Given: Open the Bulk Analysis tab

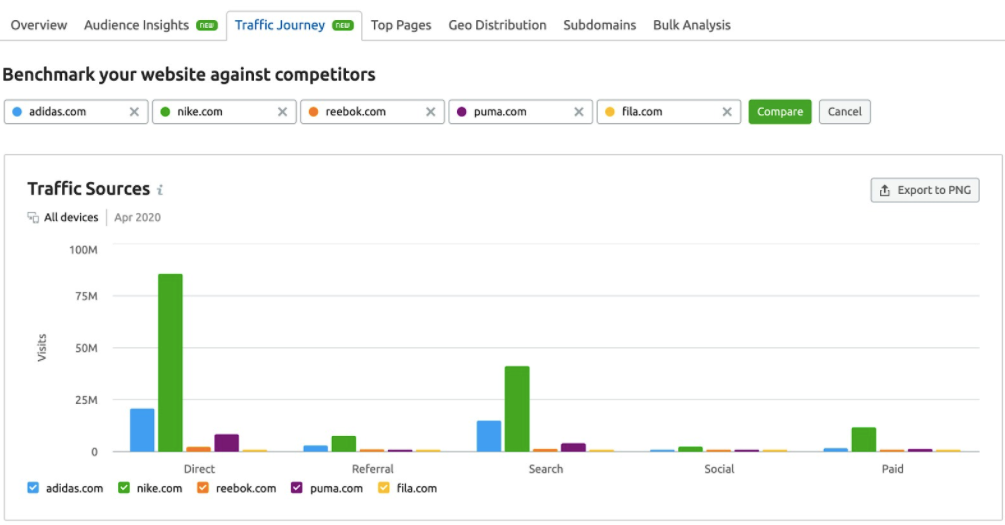Looking at the screenshot, I should (692, 25).
